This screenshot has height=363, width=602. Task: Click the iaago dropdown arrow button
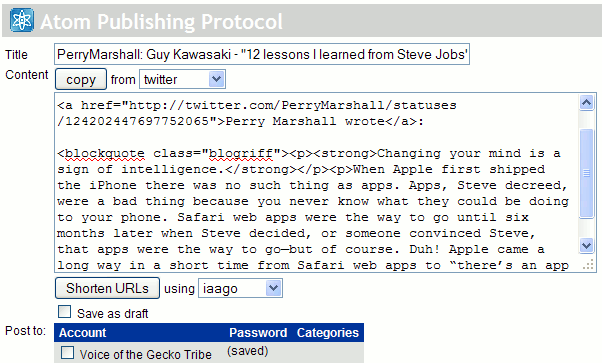click(x=273, y=288)
